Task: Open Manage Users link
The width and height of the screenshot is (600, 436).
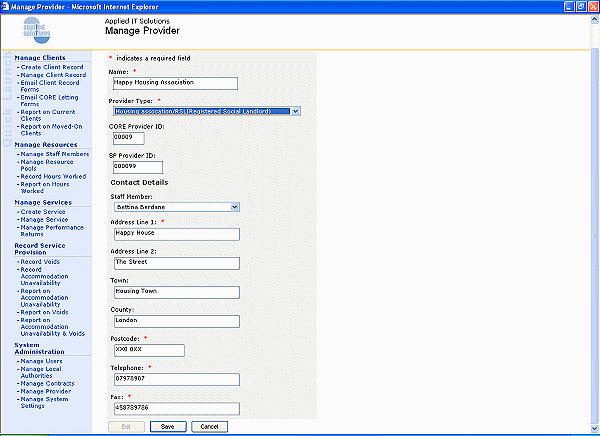Action: tap(41, 361)
